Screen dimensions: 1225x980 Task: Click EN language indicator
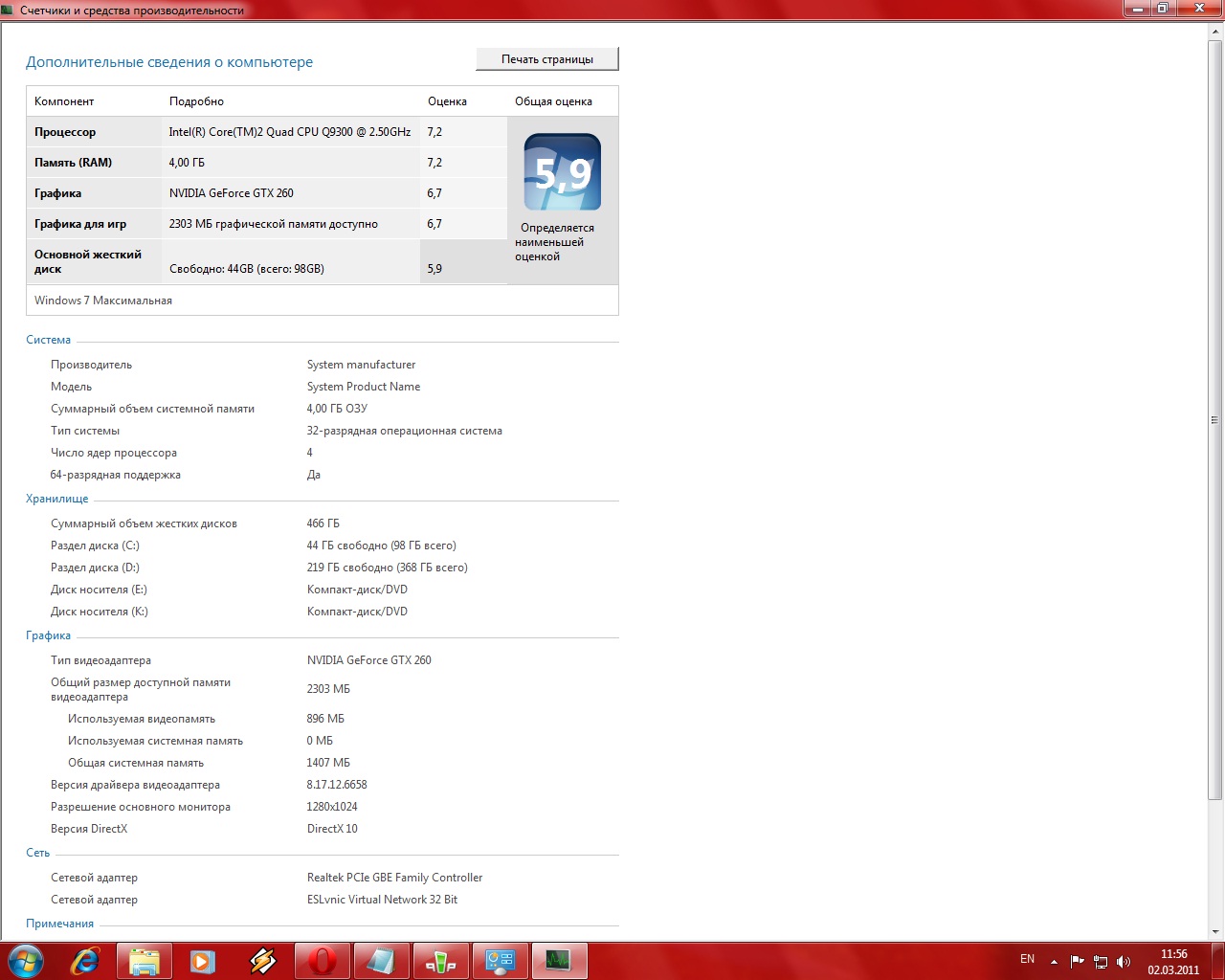point(1027,959)
